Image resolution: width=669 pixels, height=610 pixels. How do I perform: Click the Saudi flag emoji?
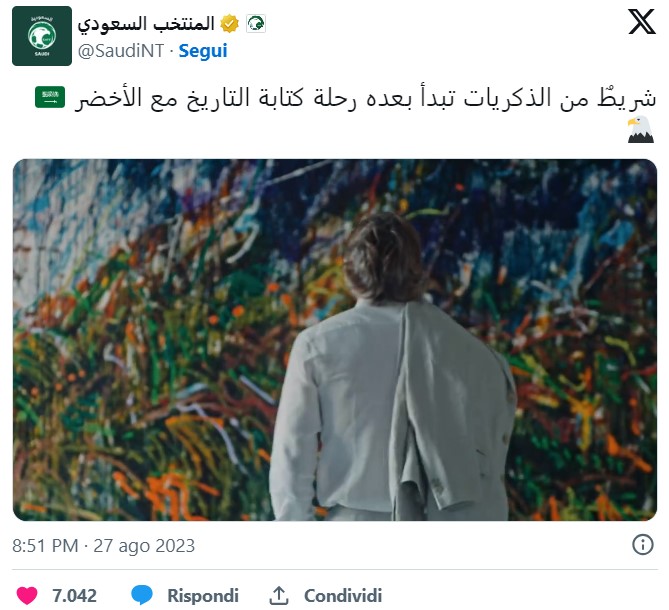[x=50, y=97]
